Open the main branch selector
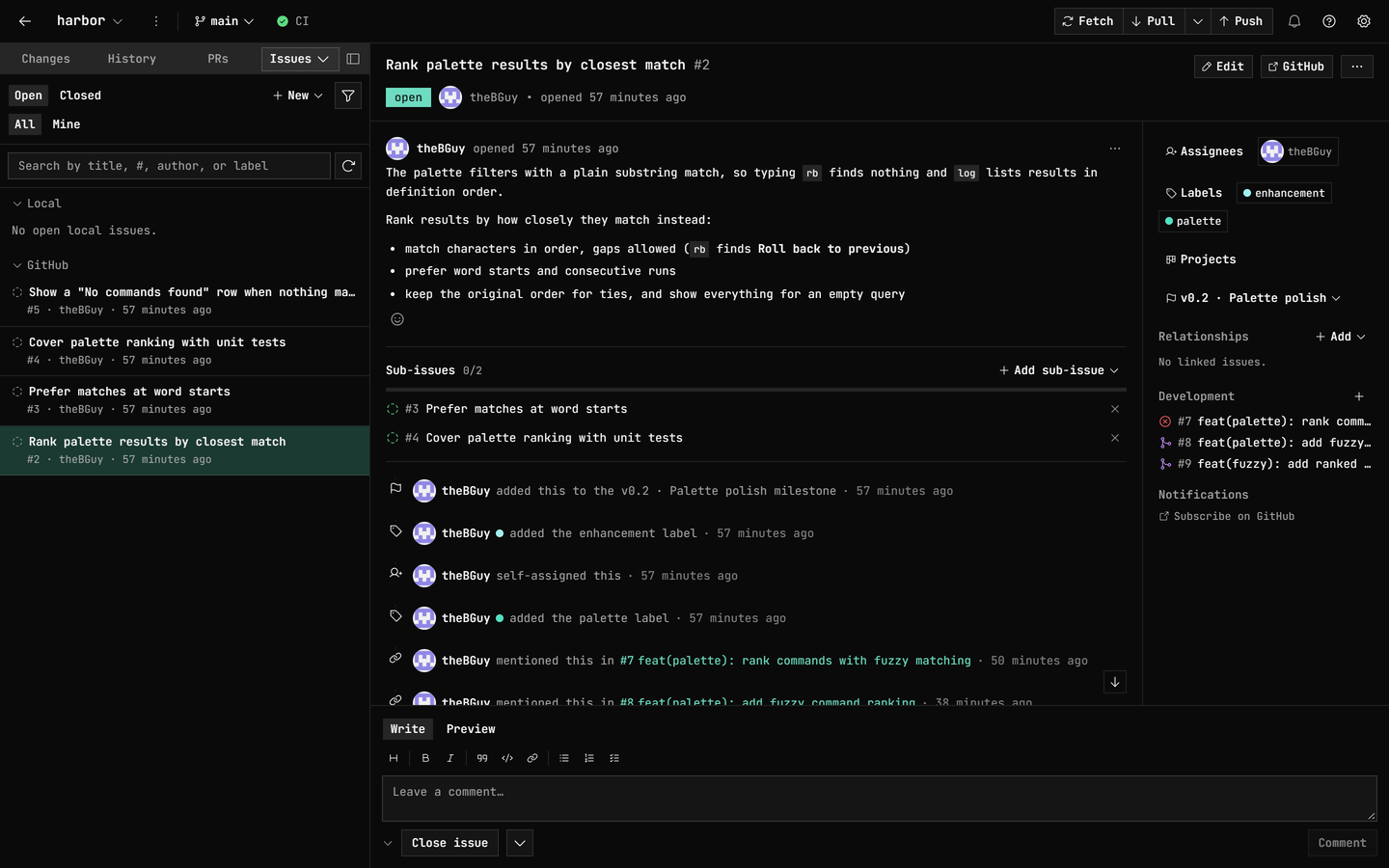The height and width of the screenshot is (868, 1389). (224, 21)
